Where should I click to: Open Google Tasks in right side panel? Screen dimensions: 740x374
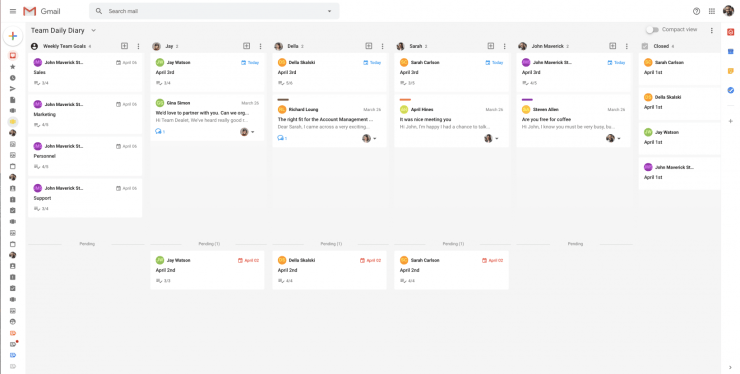coord(731,90)
